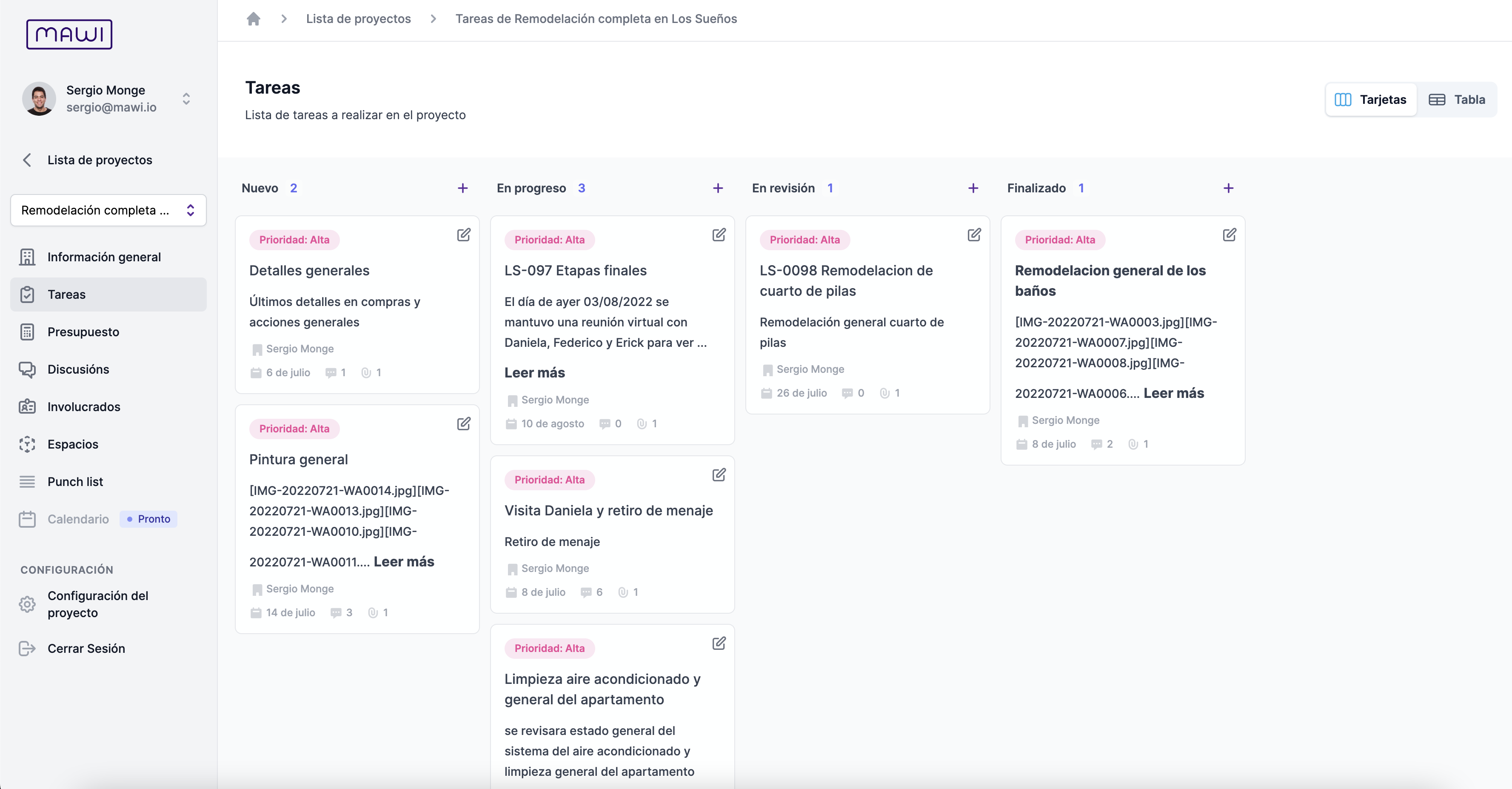
Task: Click Lista de proyectos breadcrumb link
Action: [358, 19]
